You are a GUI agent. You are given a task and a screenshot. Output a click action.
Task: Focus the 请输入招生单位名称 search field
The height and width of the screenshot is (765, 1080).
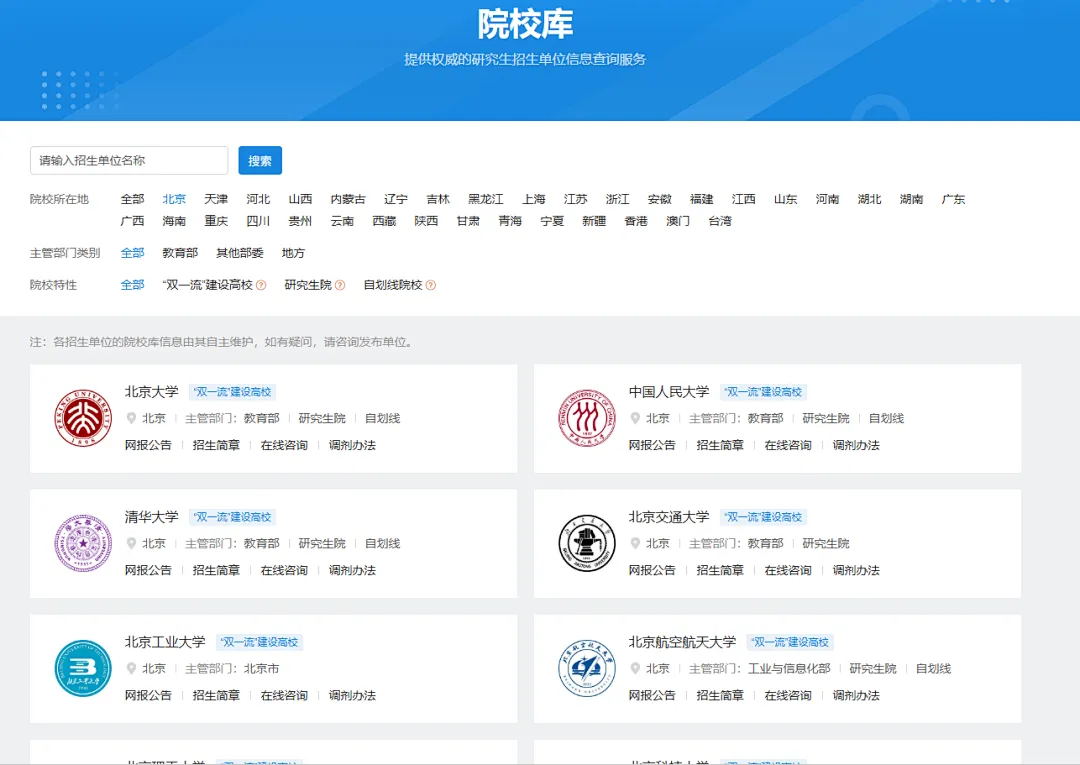[129, 160]
